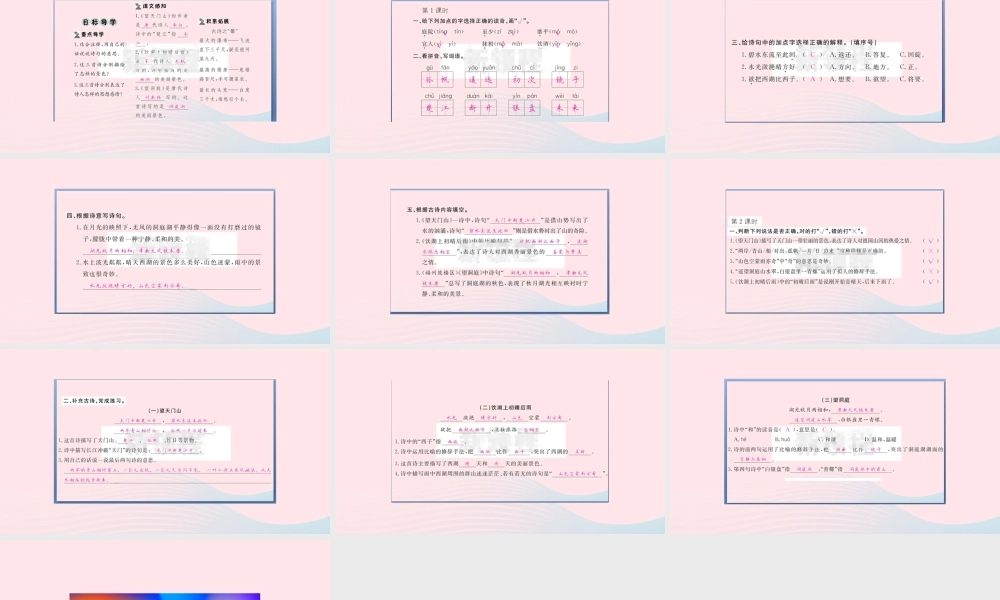The image size is (1000, 600).
Task: Select the (二)饮湖上初晴后雨 slide
Action: pyautogui.click(x=500, y=441)
